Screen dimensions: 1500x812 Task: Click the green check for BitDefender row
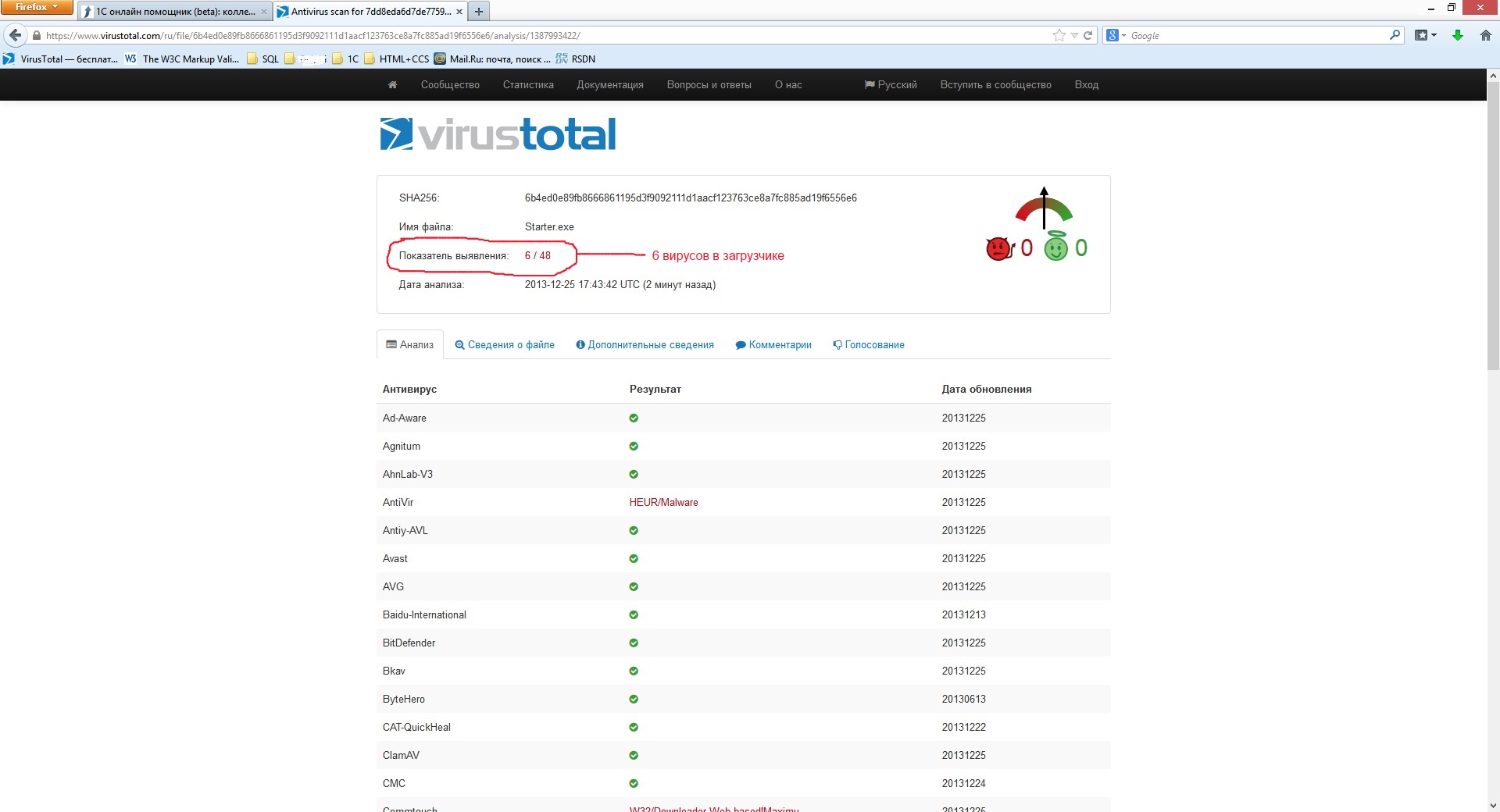634,643
